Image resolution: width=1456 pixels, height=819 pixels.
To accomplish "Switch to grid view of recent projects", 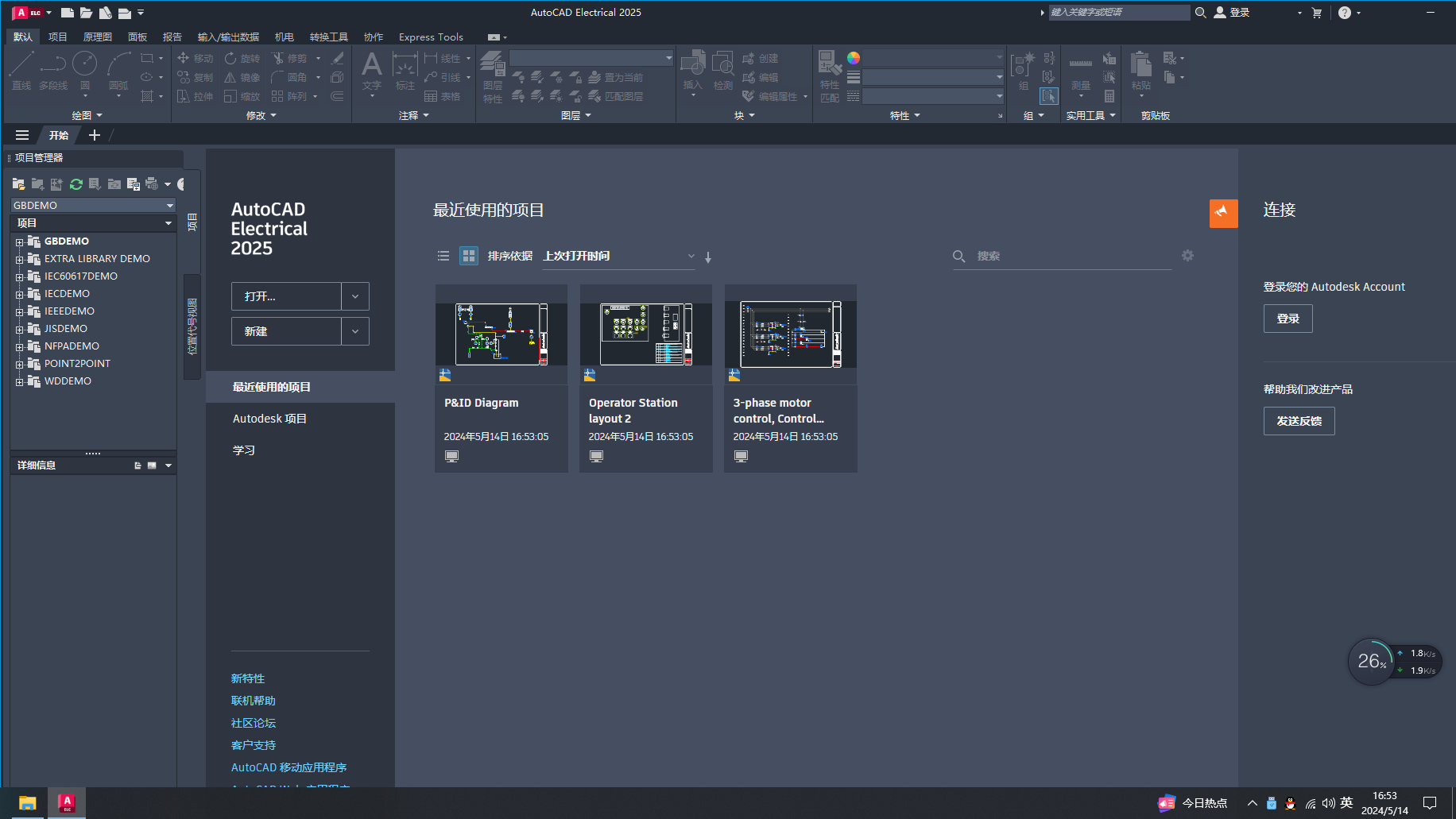I will point(469,256).
